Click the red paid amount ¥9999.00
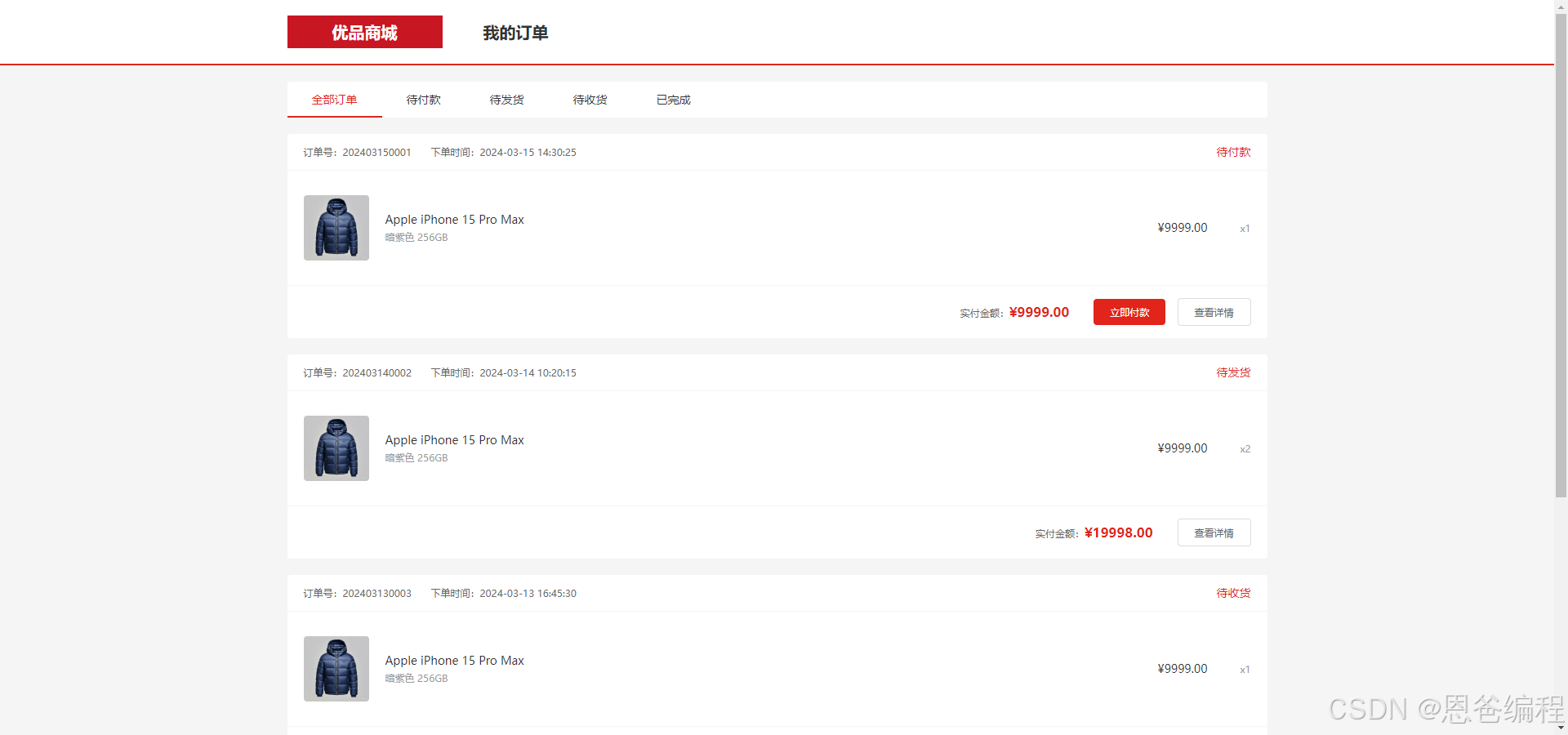Image resolution: width=1568 pixels, height=735 pixels. click(1039, 312)
